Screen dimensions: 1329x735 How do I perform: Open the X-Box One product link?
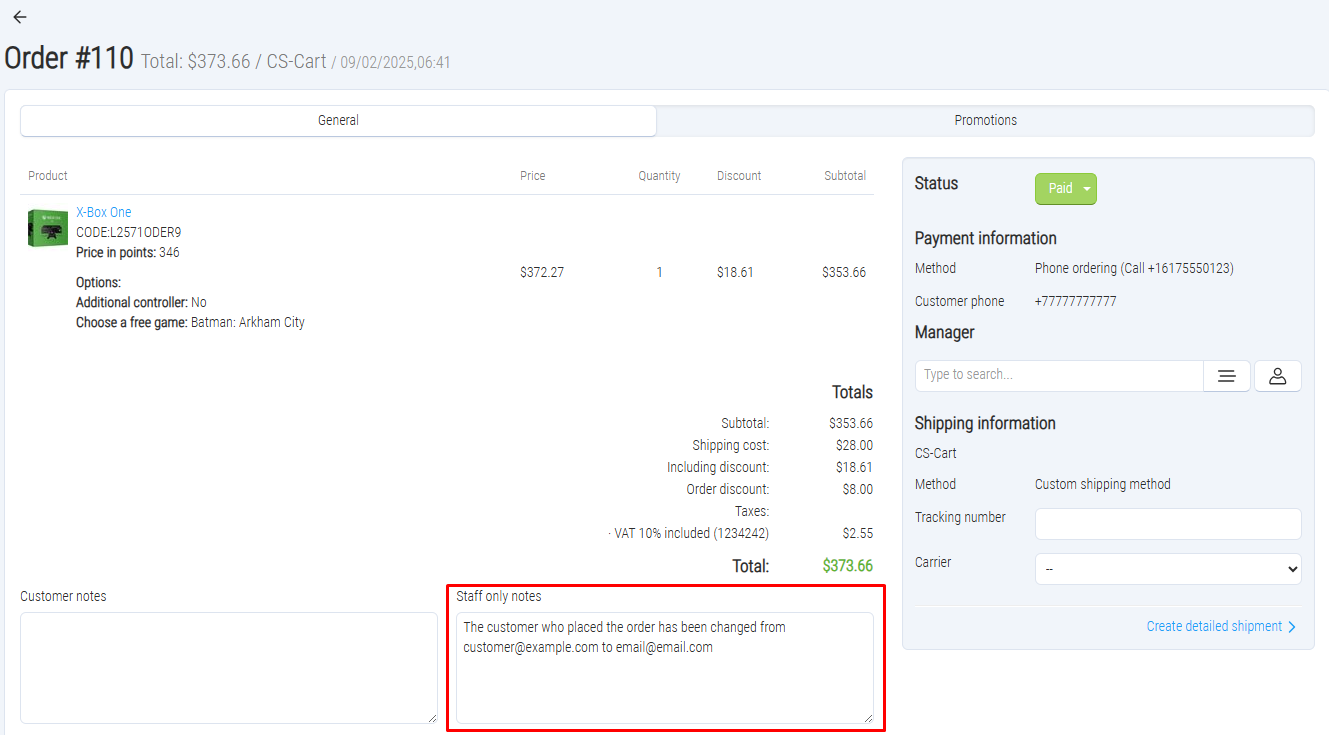point(104,212)
